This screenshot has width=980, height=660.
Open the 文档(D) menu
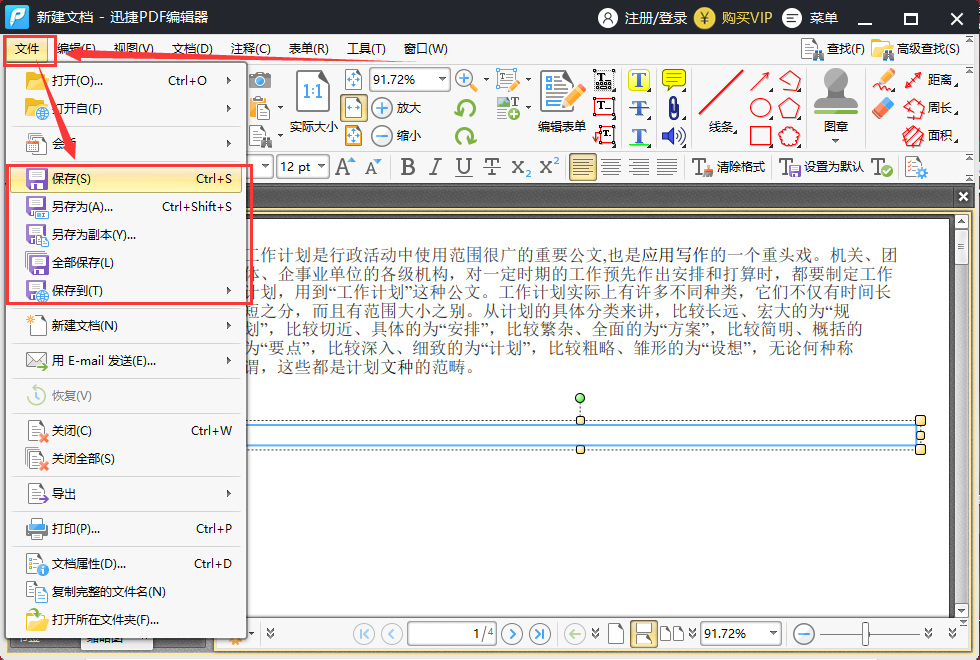192,49
